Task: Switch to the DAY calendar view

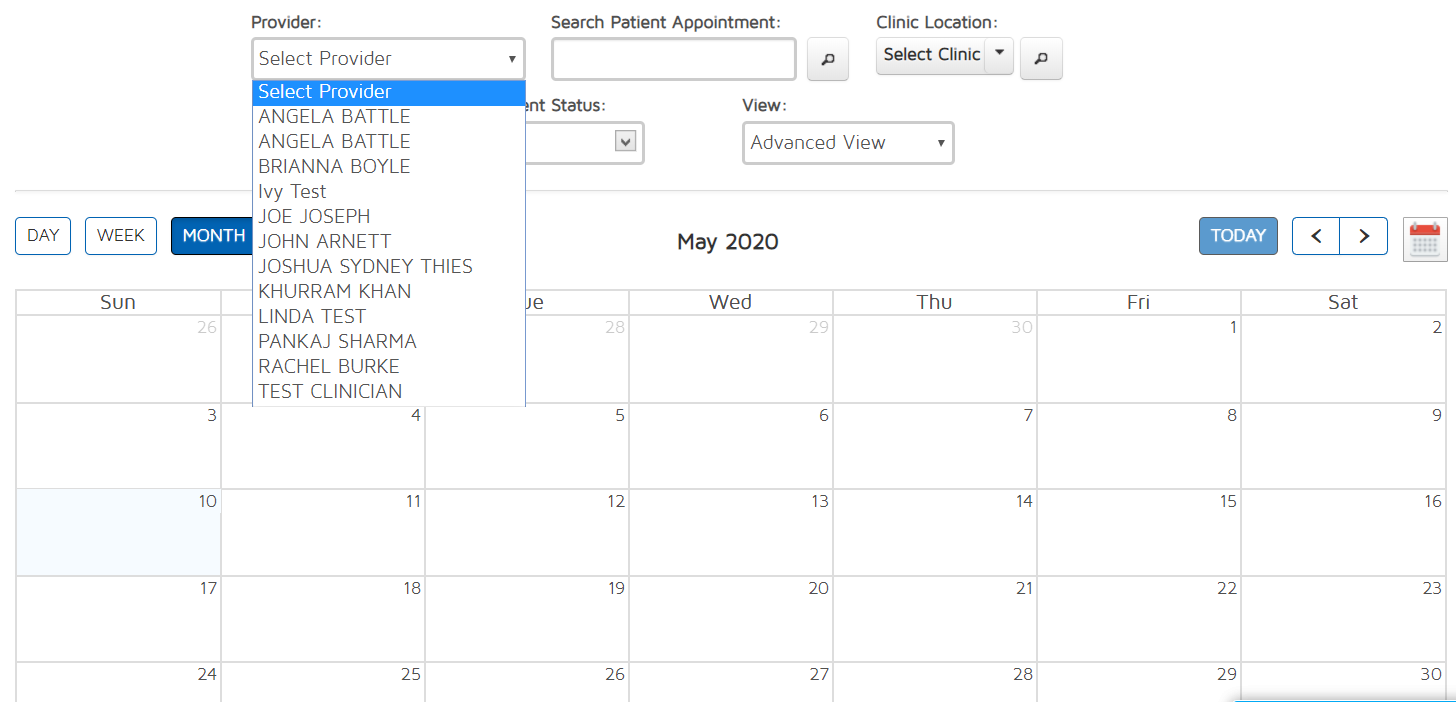Action: click(x=43, y=236)
